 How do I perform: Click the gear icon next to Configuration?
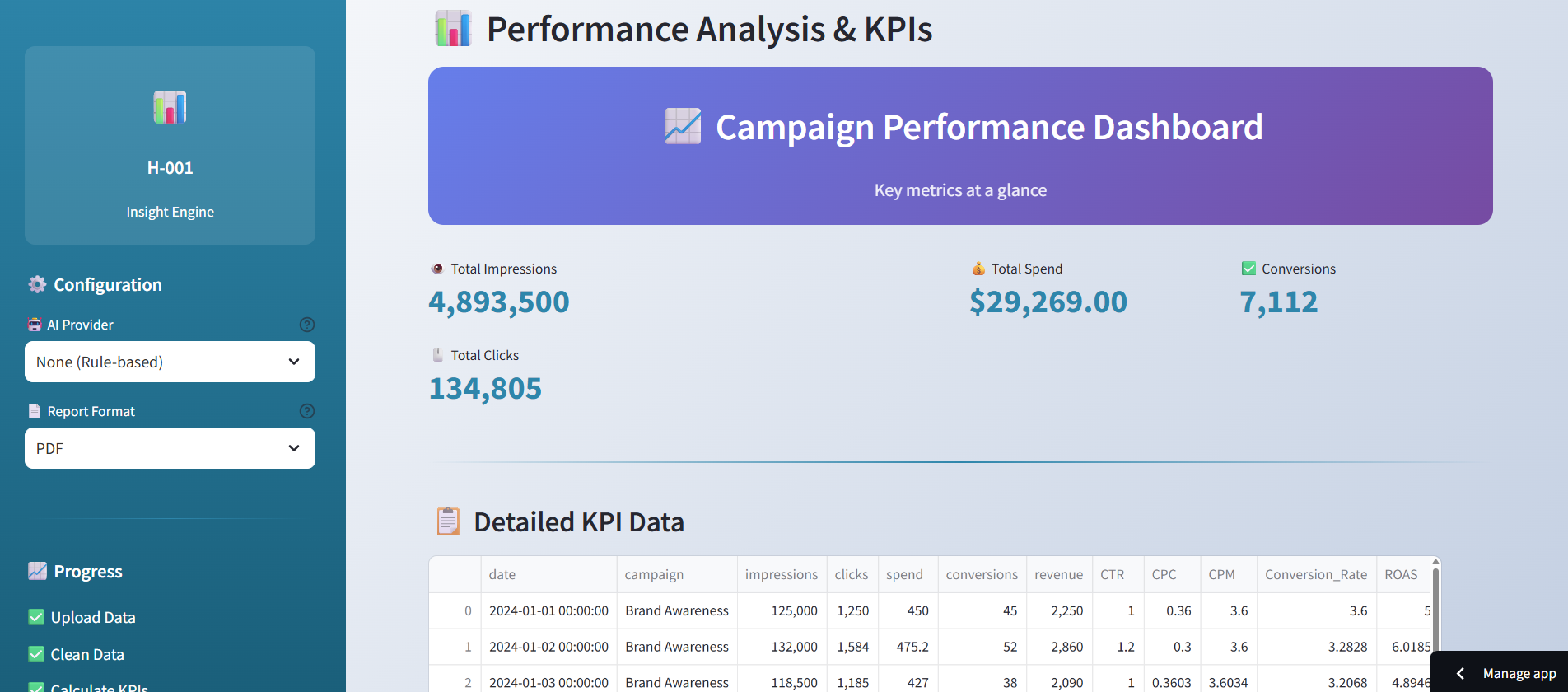coord(37,284)
